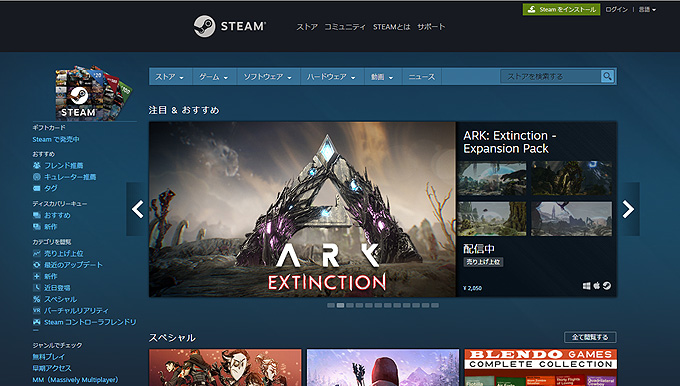
Task: Open コミュニティ in top header menu
Action: (345, 27)
